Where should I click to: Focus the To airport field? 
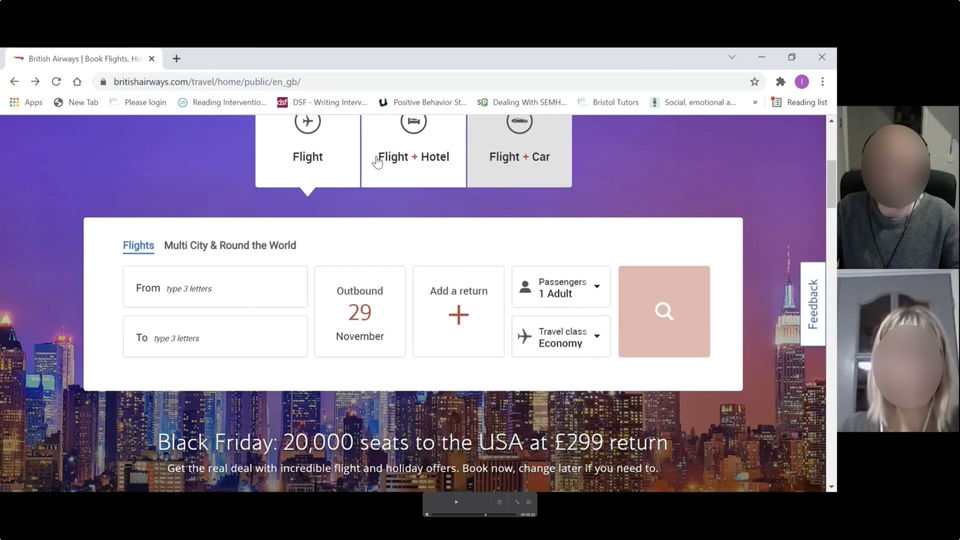(x=215, y=337)
